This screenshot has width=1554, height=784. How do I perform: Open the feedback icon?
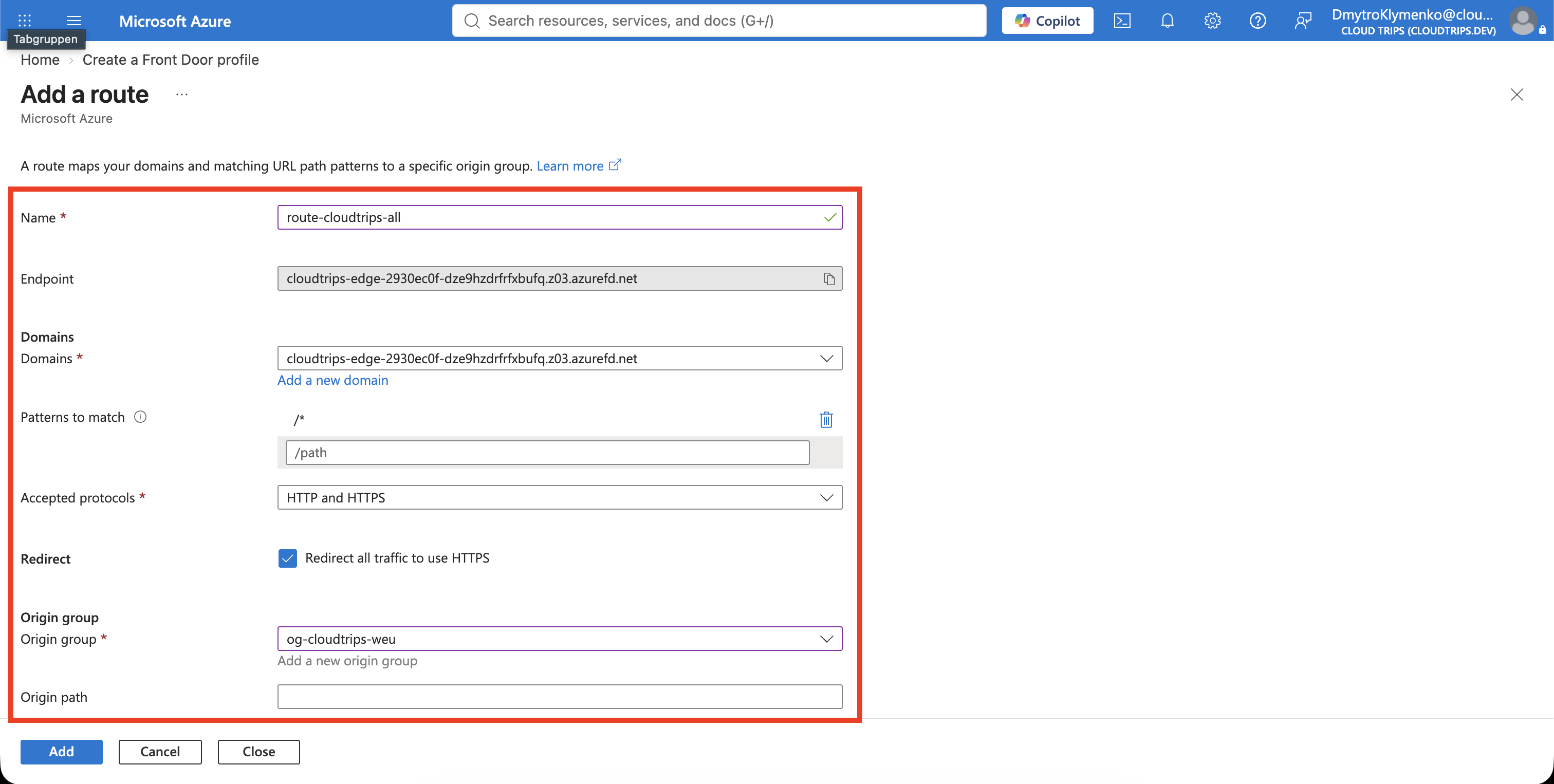1303,21
